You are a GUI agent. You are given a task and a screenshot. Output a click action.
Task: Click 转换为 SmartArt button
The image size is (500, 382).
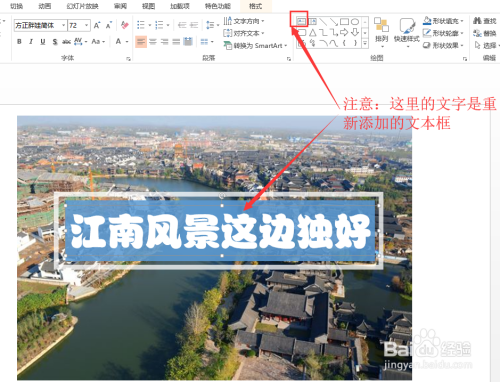[255, 46]
